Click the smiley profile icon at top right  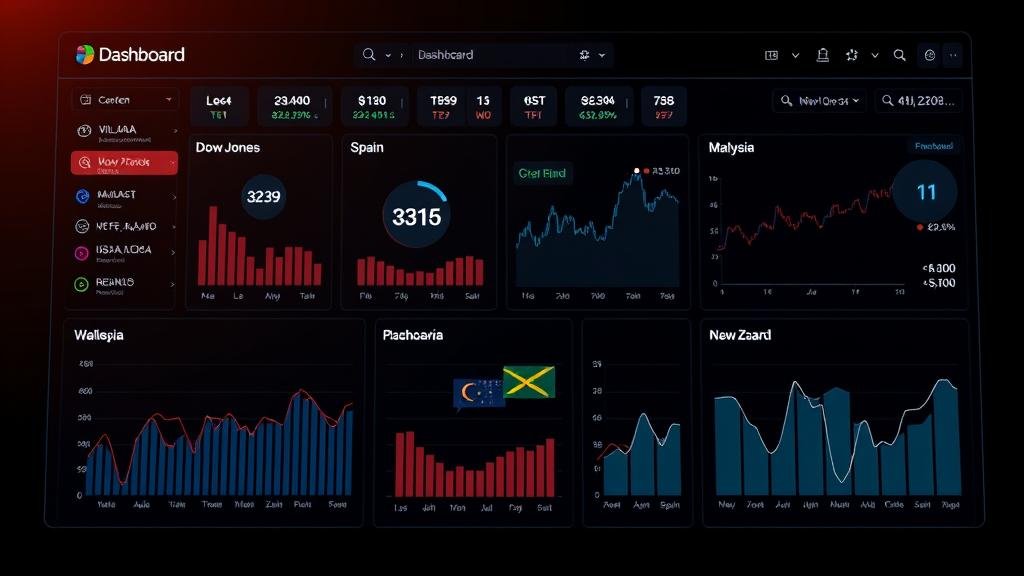(928, 56)
